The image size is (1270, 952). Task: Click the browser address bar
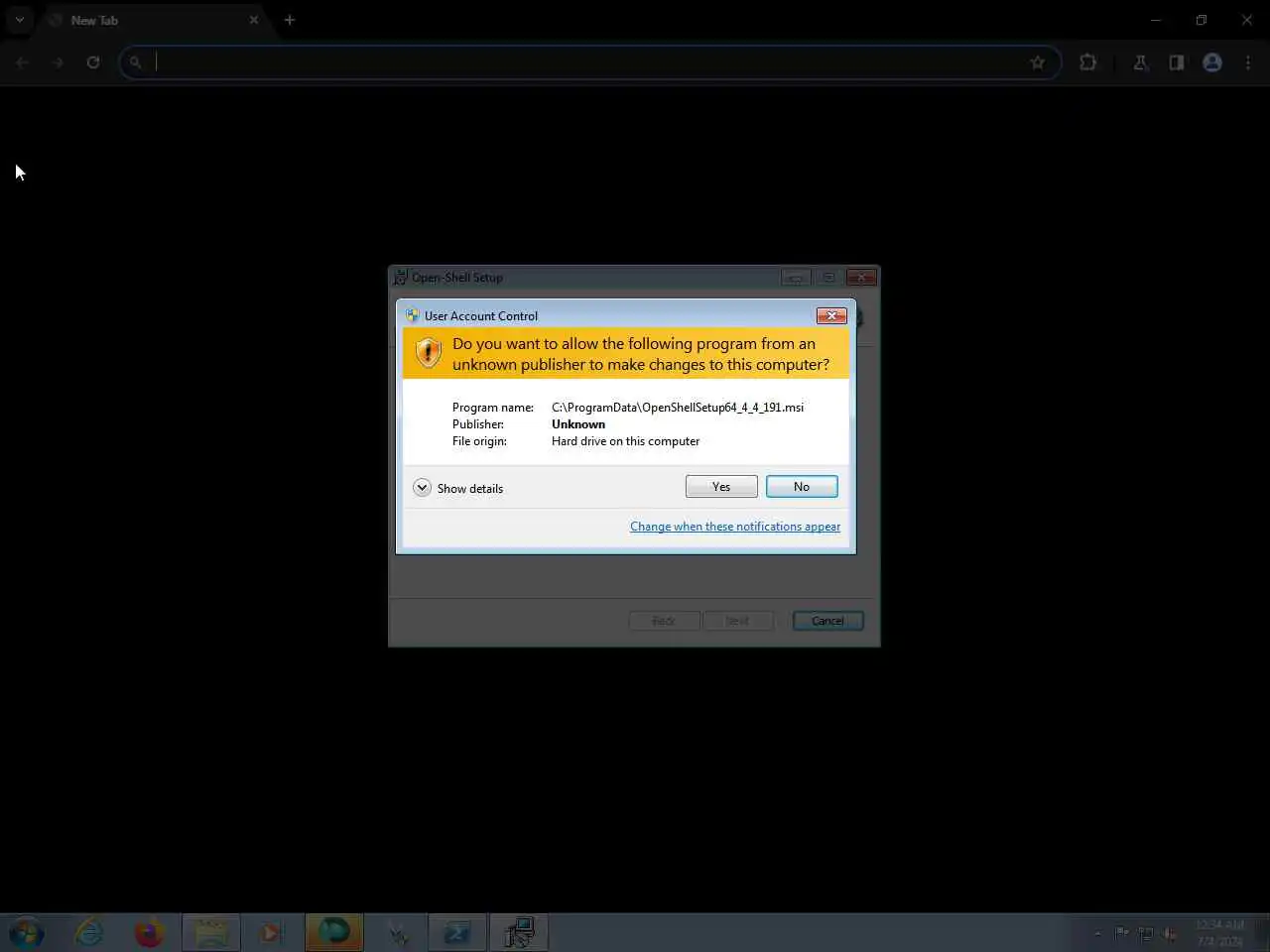tap(590, 62)
